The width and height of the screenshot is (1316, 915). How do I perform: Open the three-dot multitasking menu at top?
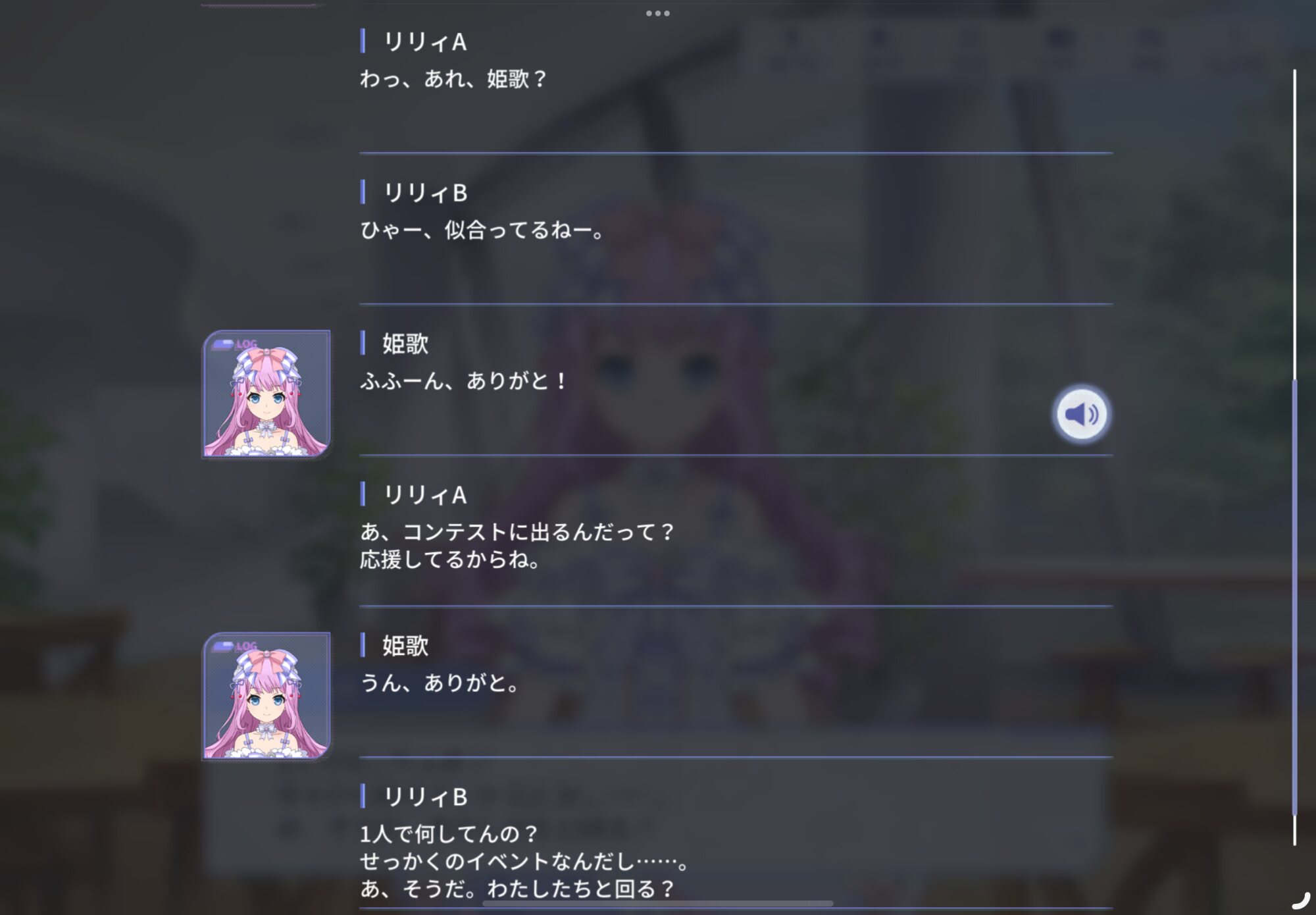click(x=657, y=13)
